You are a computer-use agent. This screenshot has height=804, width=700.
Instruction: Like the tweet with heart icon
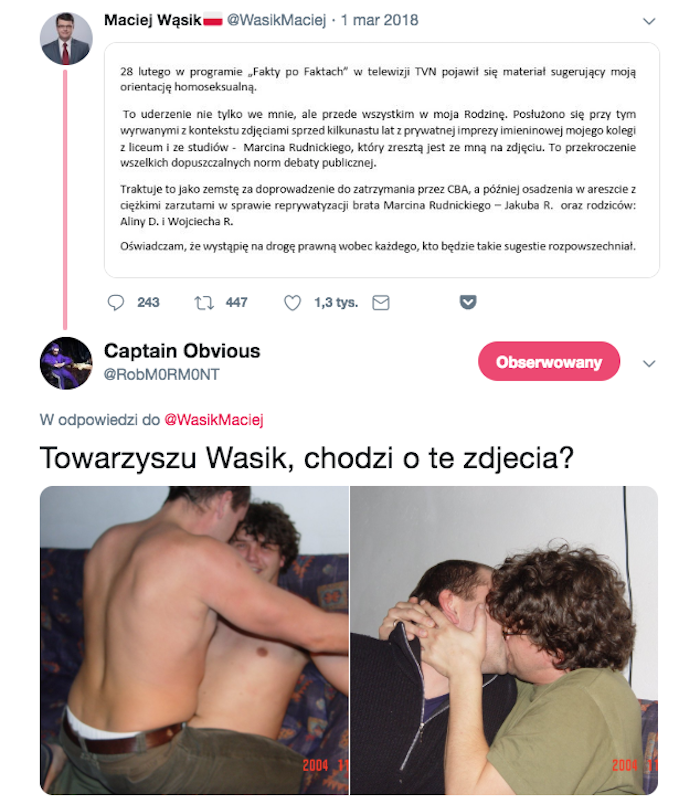click(x=292, y=303)
